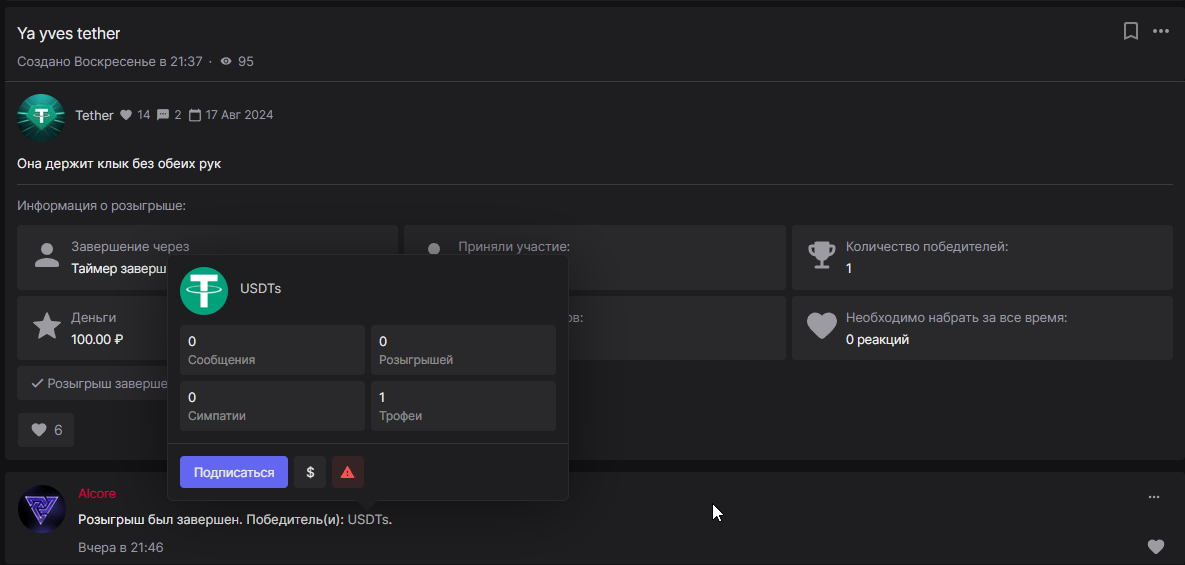Viewport: 1185px width, 565px height.
Task: Open the USDTs username in popup card
Action: pyautogui.click(x=260, y=289)
